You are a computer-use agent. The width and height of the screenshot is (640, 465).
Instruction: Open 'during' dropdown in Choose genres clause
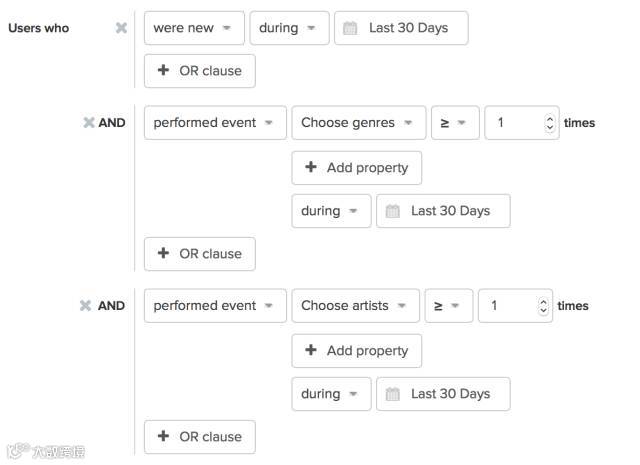[x=331, y=211]
